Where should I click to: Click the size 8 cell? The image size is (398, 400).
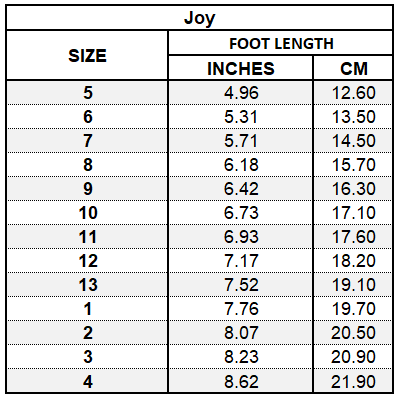87,165
